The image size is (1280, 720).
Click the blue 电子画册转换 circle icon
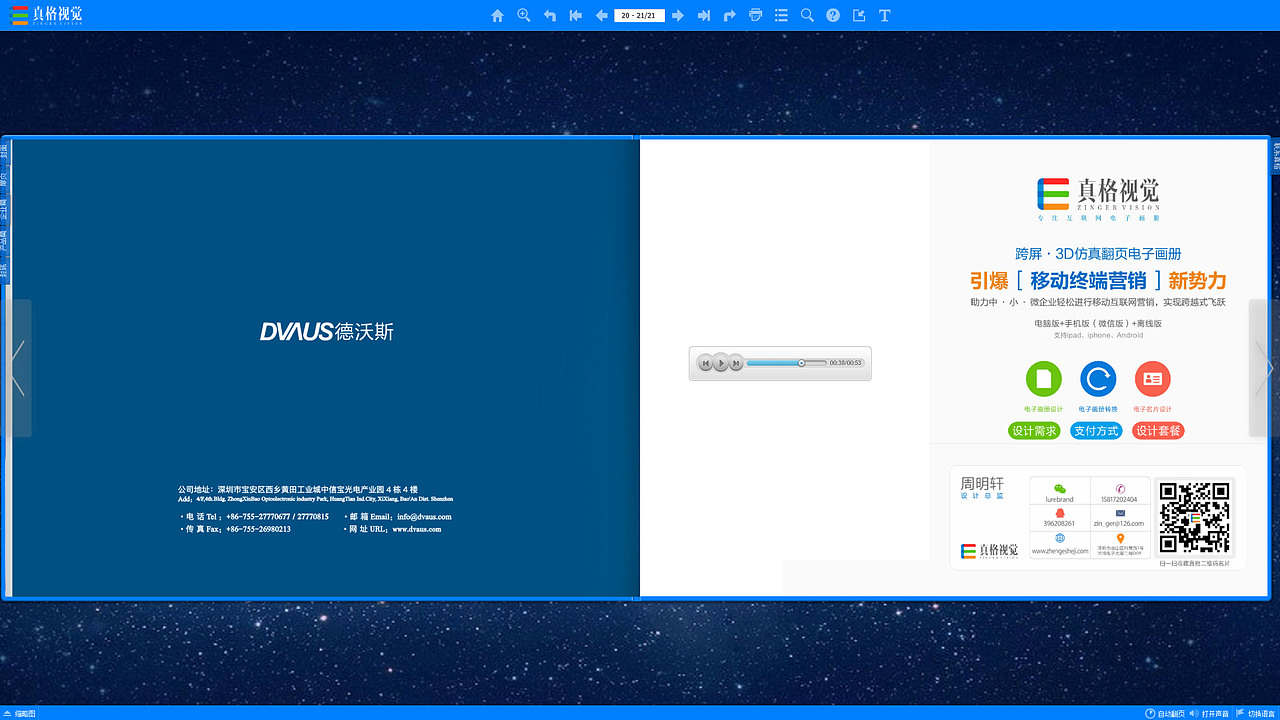click(1098, 379)
